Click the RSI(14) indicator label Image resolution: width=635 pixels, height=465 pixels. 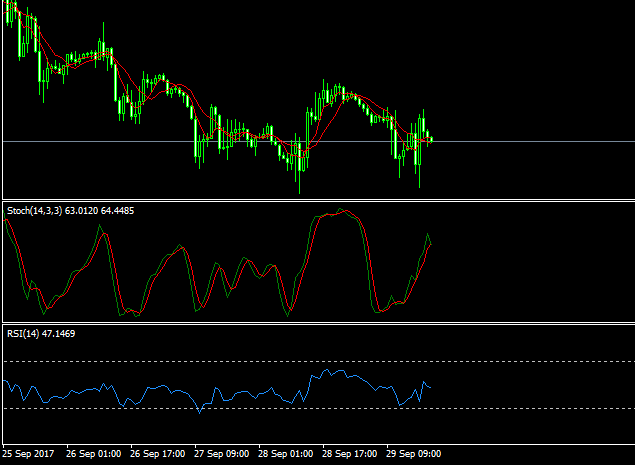pos(22,332)
